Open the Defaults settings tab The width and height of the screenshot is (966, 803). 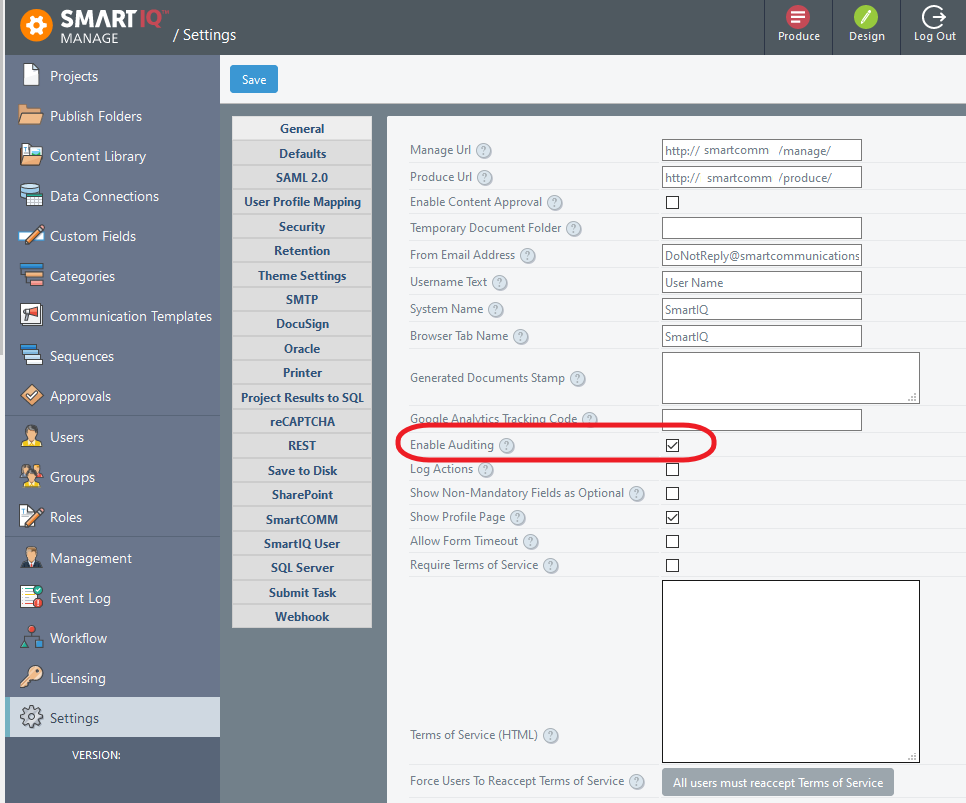[302, 153]
